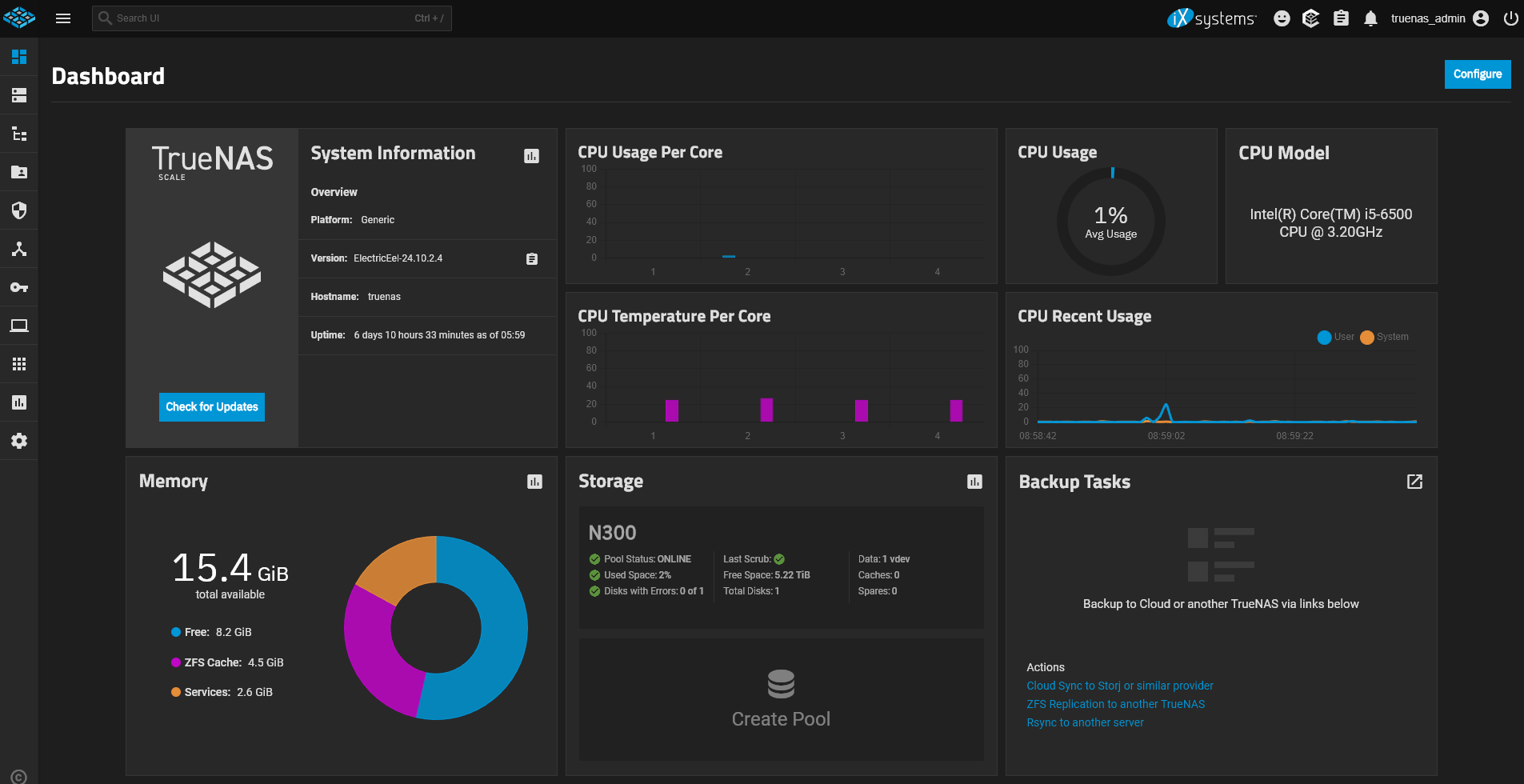The height and width of the screenshot is (784, 1524).
Task: Open the jobs clipboard icon in top bar
Action: tap(1342, 18)
